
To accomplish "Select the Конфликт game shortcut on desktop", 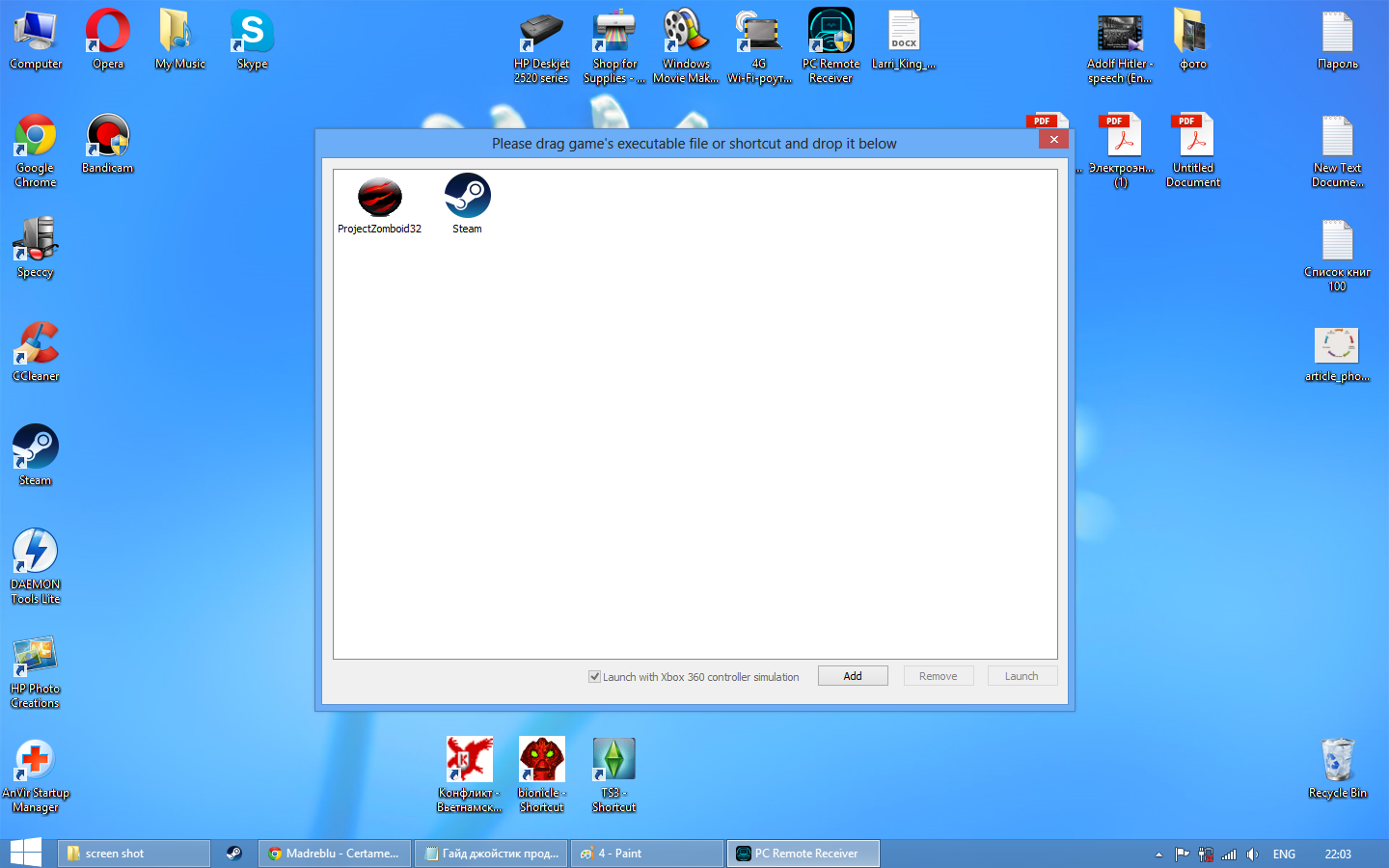I will pyautogui.click(x=470, y=776).
